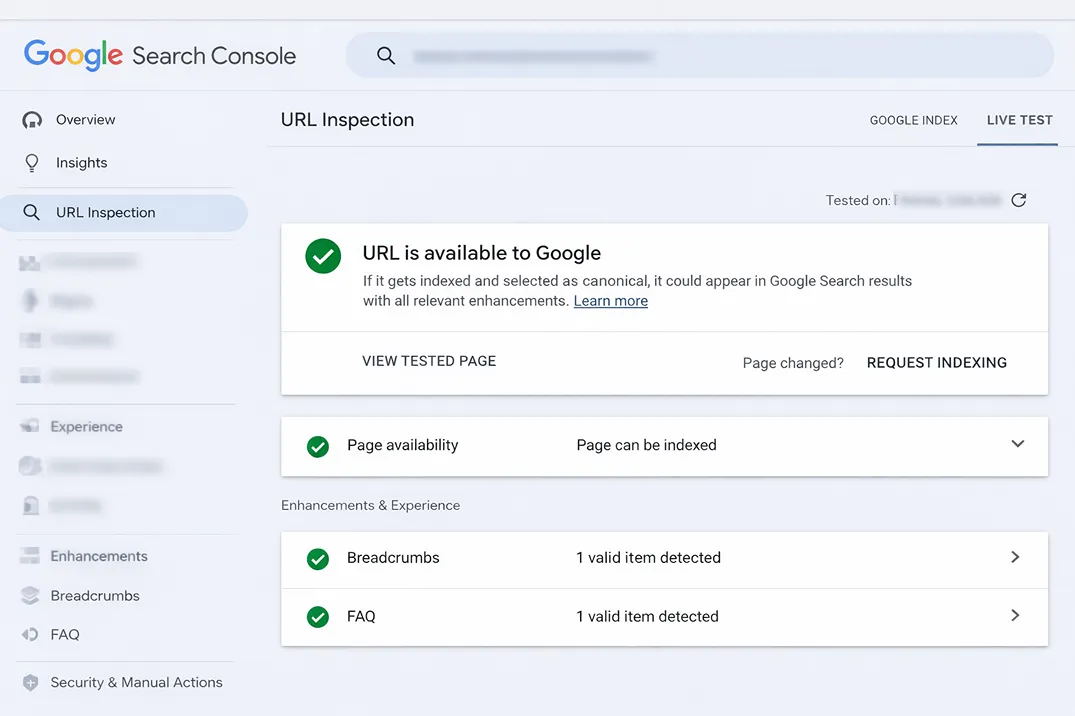Open the Experience section in the sidebar
The image size is (1075, 716).
click(84, 426)
